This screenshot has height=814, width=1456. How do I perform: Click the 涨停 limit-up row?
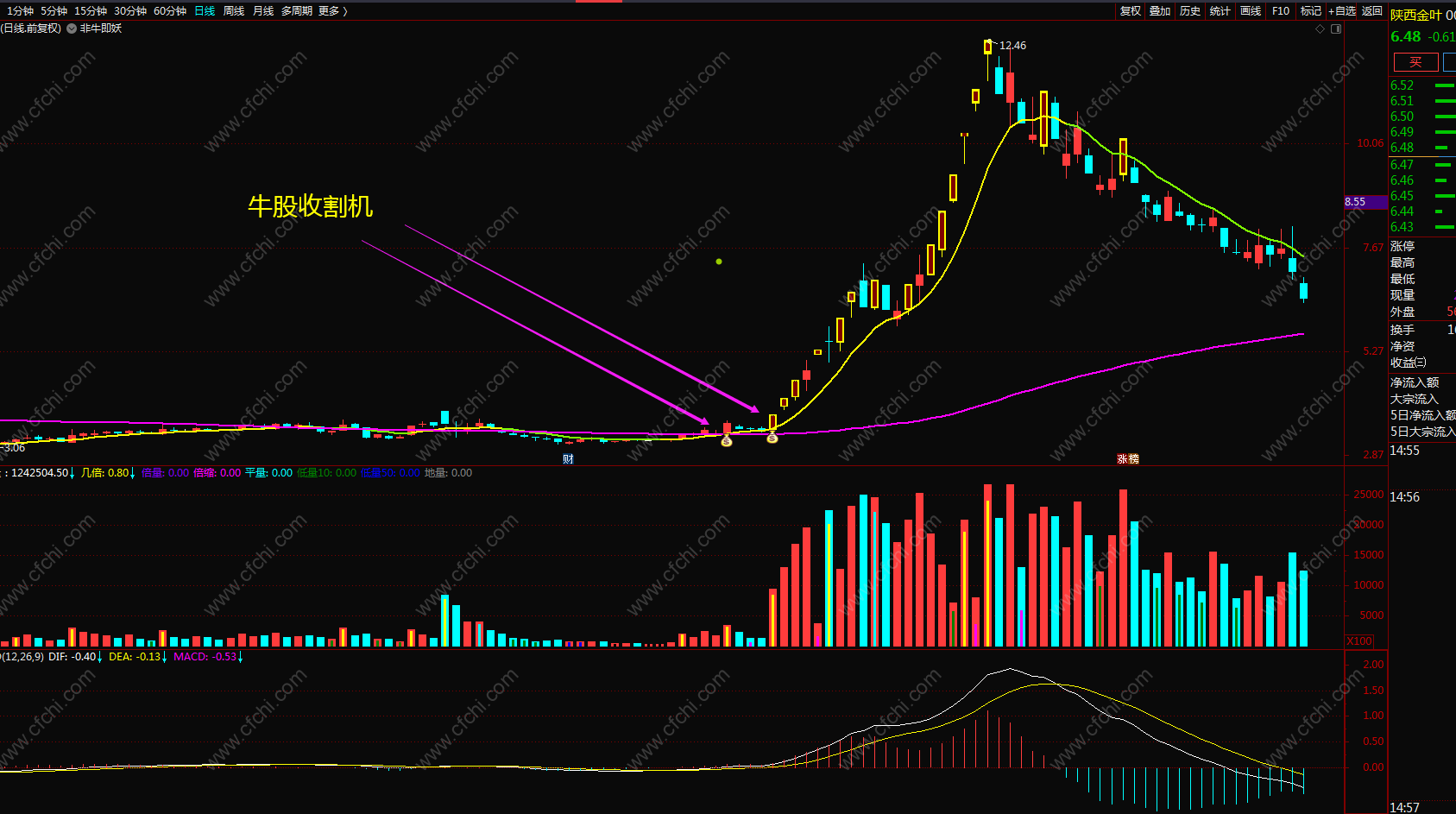point(1402,247)
